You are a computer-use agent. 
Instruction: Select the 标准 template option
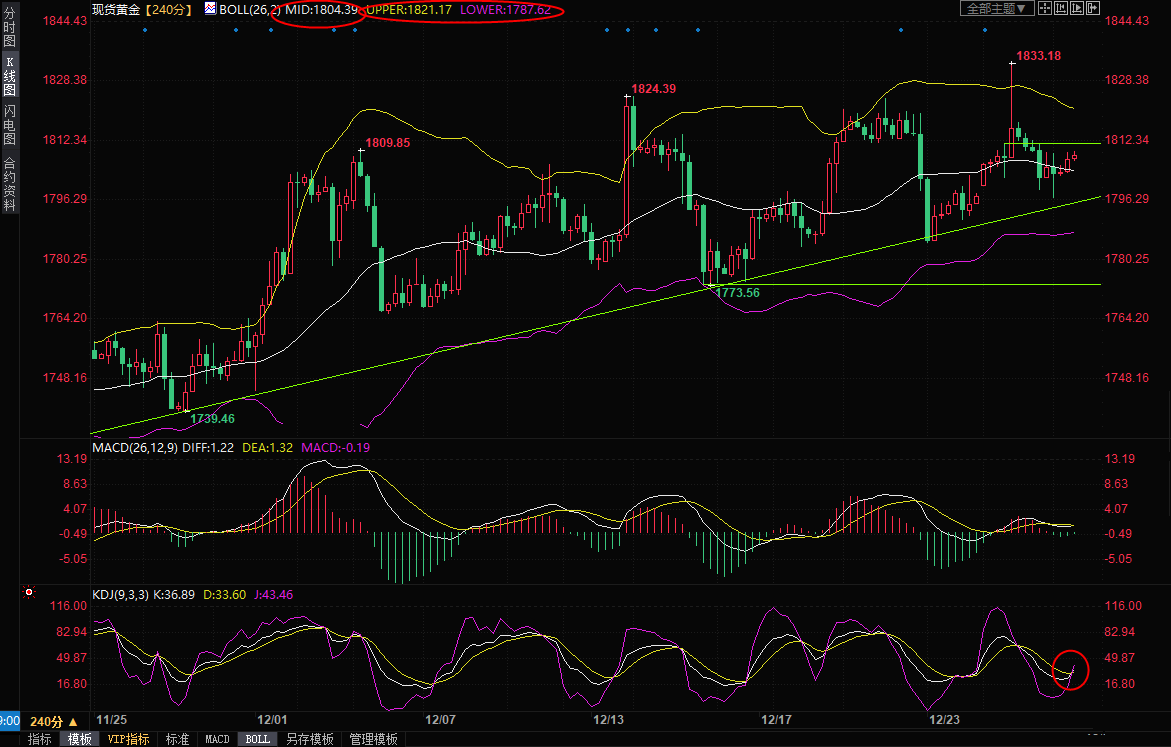point(177,739)
